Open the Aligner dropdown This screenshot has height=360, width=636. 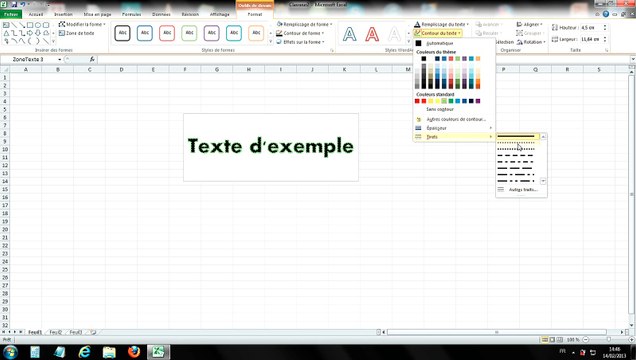point(529,24)
